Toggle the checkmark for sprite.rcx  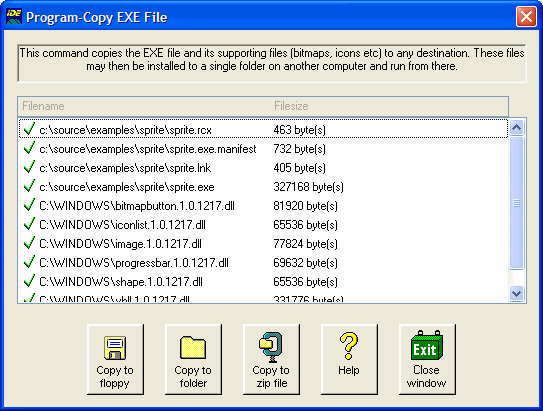(29, 129)
